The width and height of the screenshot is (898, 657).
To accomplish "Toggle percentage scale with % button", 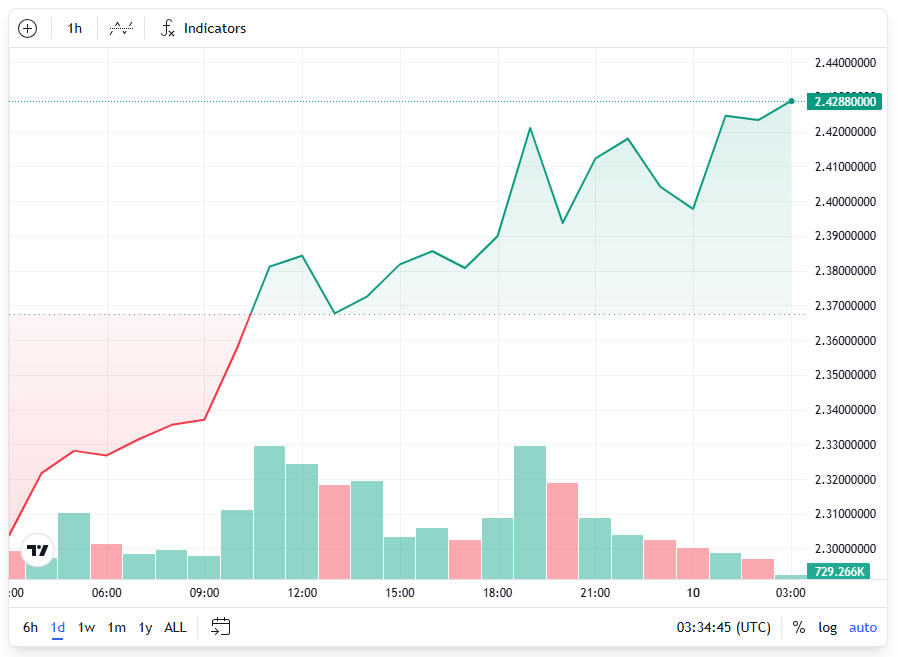I will pos(798,627).
